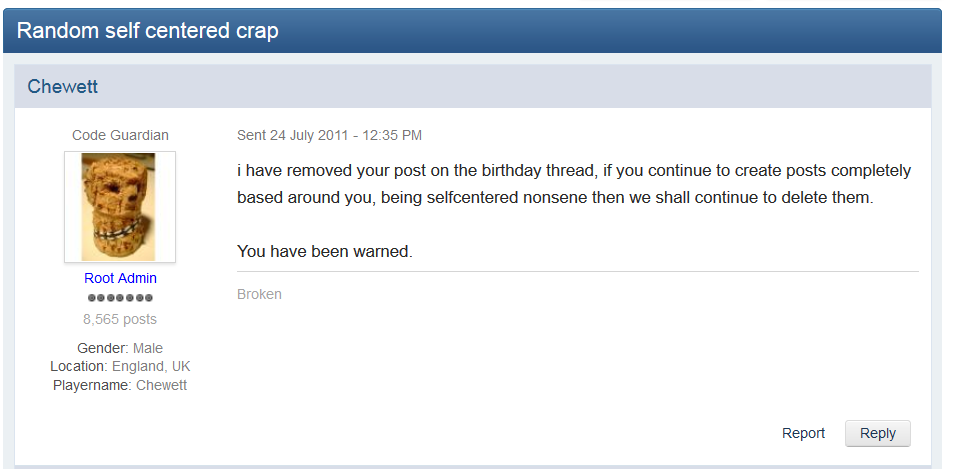
Task: Click the Location England, UK text
Action: tap(120, 366)
